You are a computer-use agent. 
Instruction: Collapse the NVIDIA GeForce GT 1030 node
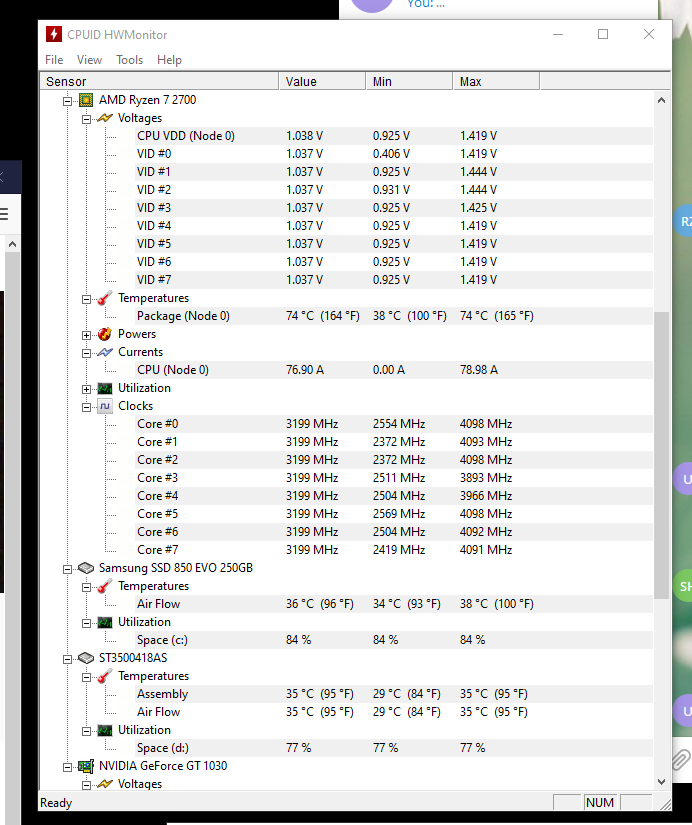coord(67,767)
